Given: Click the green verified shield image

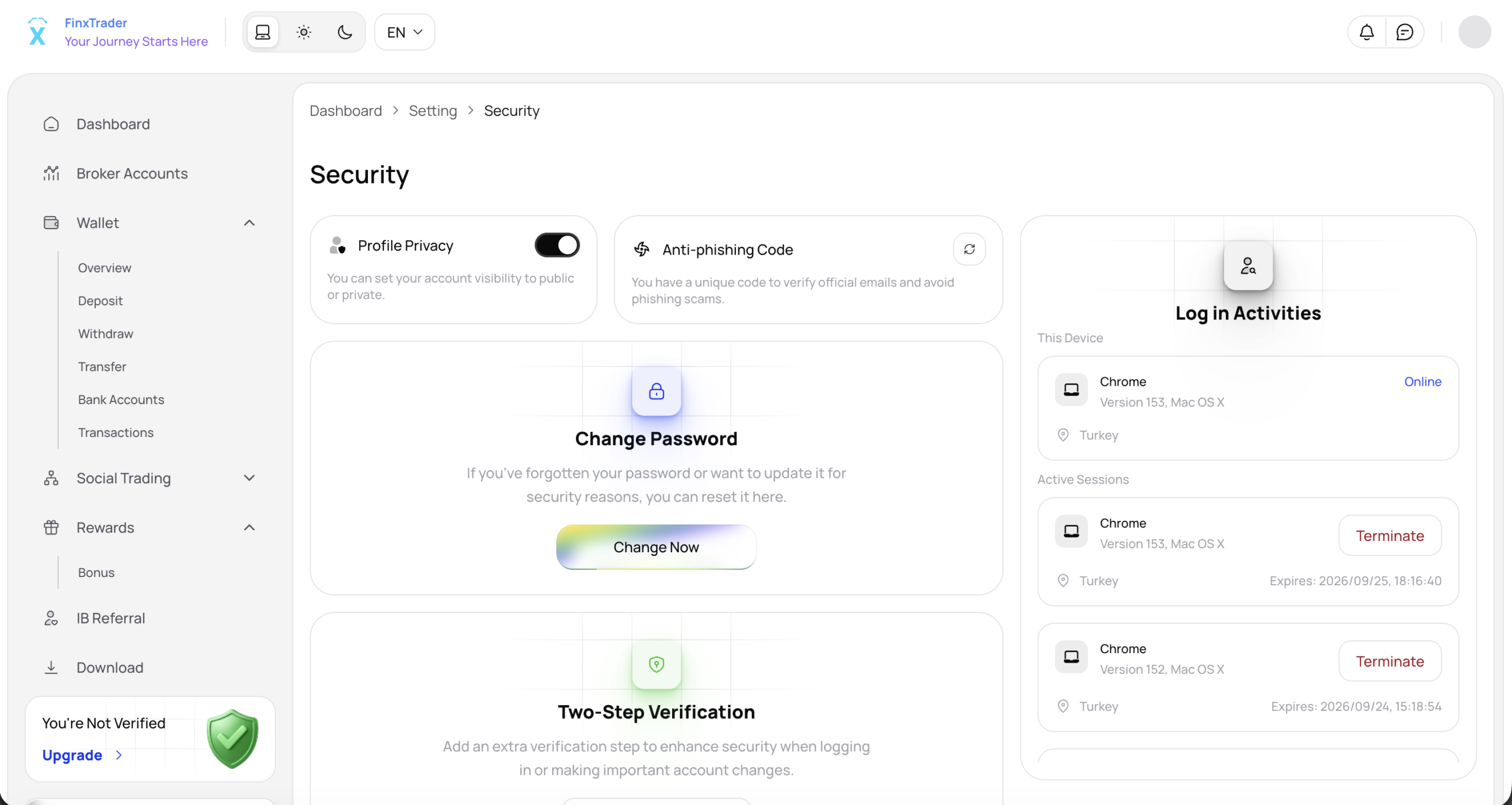Looking at the screenshot, I should point(233,739).
